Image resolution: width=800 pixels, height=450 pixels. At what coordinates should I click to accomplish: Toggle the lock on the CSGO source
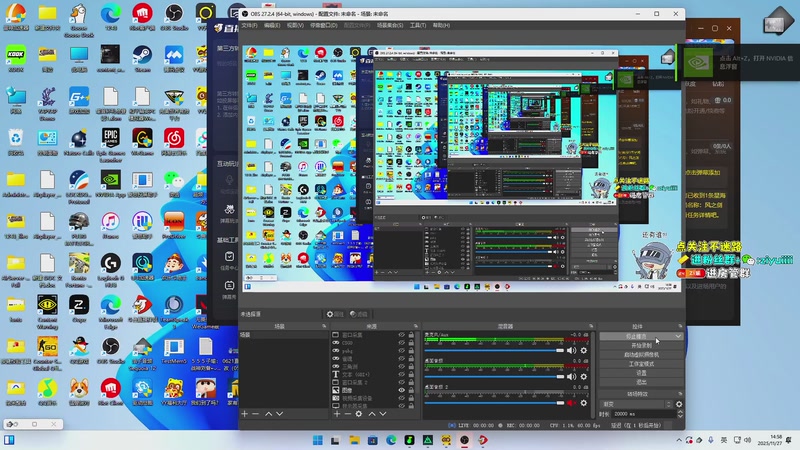[x=411, y=343]
